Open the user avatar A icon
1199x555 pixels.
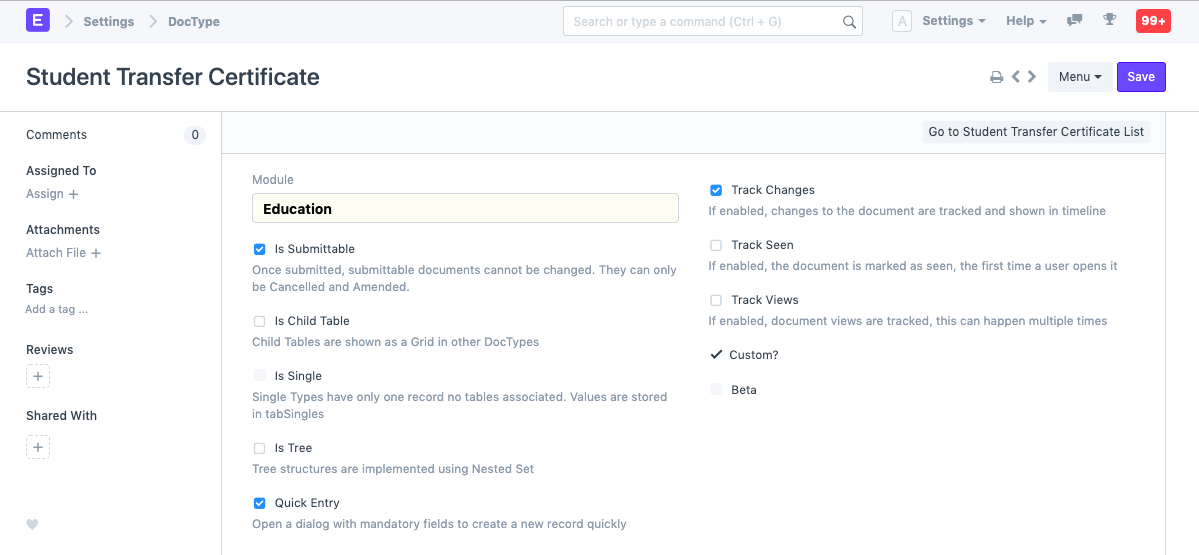coord(902,21)
